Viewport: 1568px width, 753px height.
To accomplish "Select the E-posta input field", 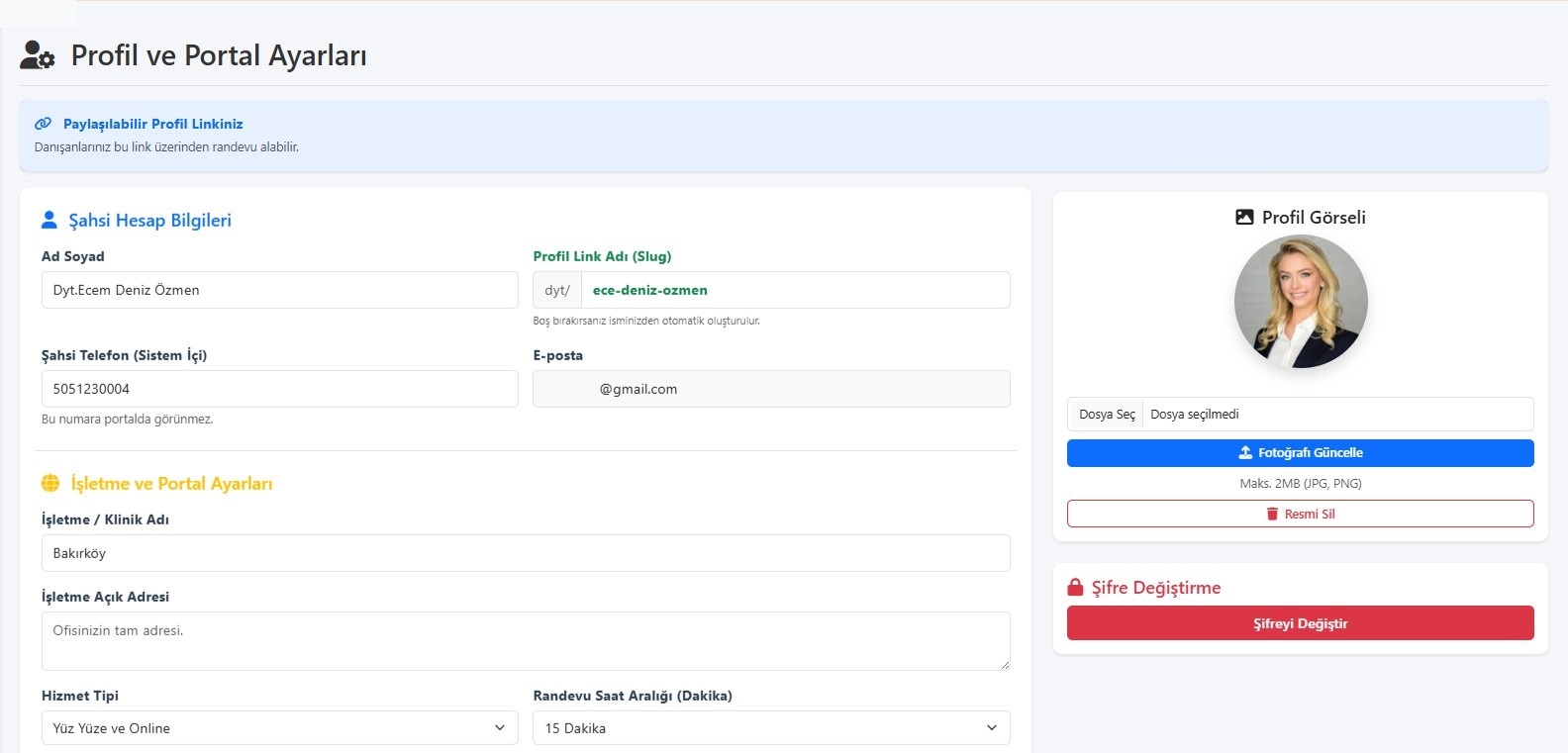I will (770, 389).
